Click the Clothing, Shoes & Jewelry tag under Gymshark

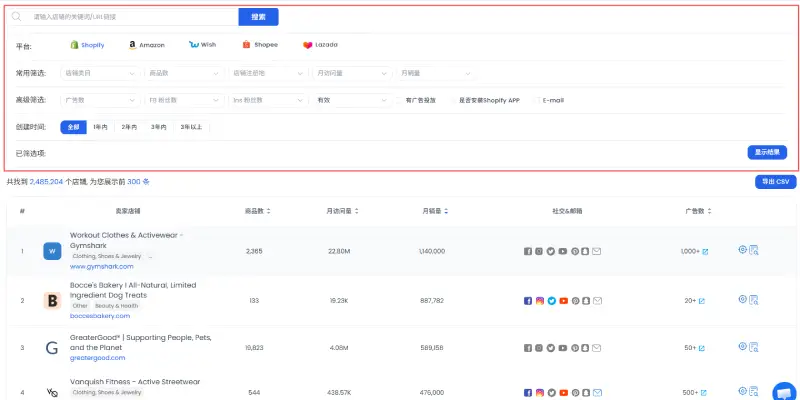[107, 256]
